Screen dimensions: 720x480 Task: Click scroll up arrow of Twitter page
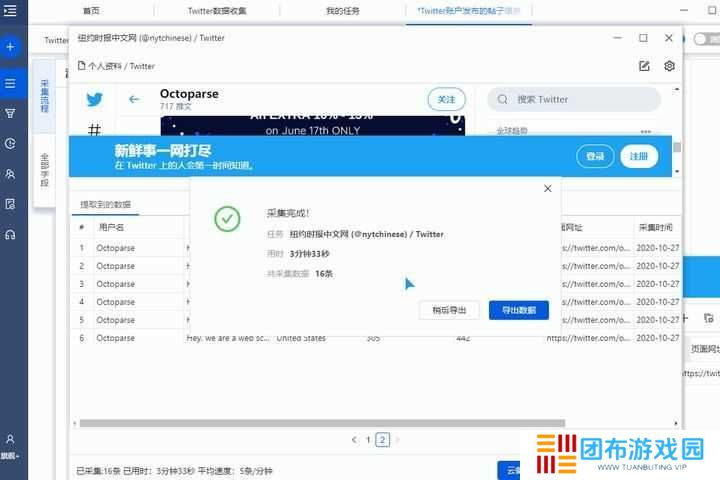tap(676, 90)
